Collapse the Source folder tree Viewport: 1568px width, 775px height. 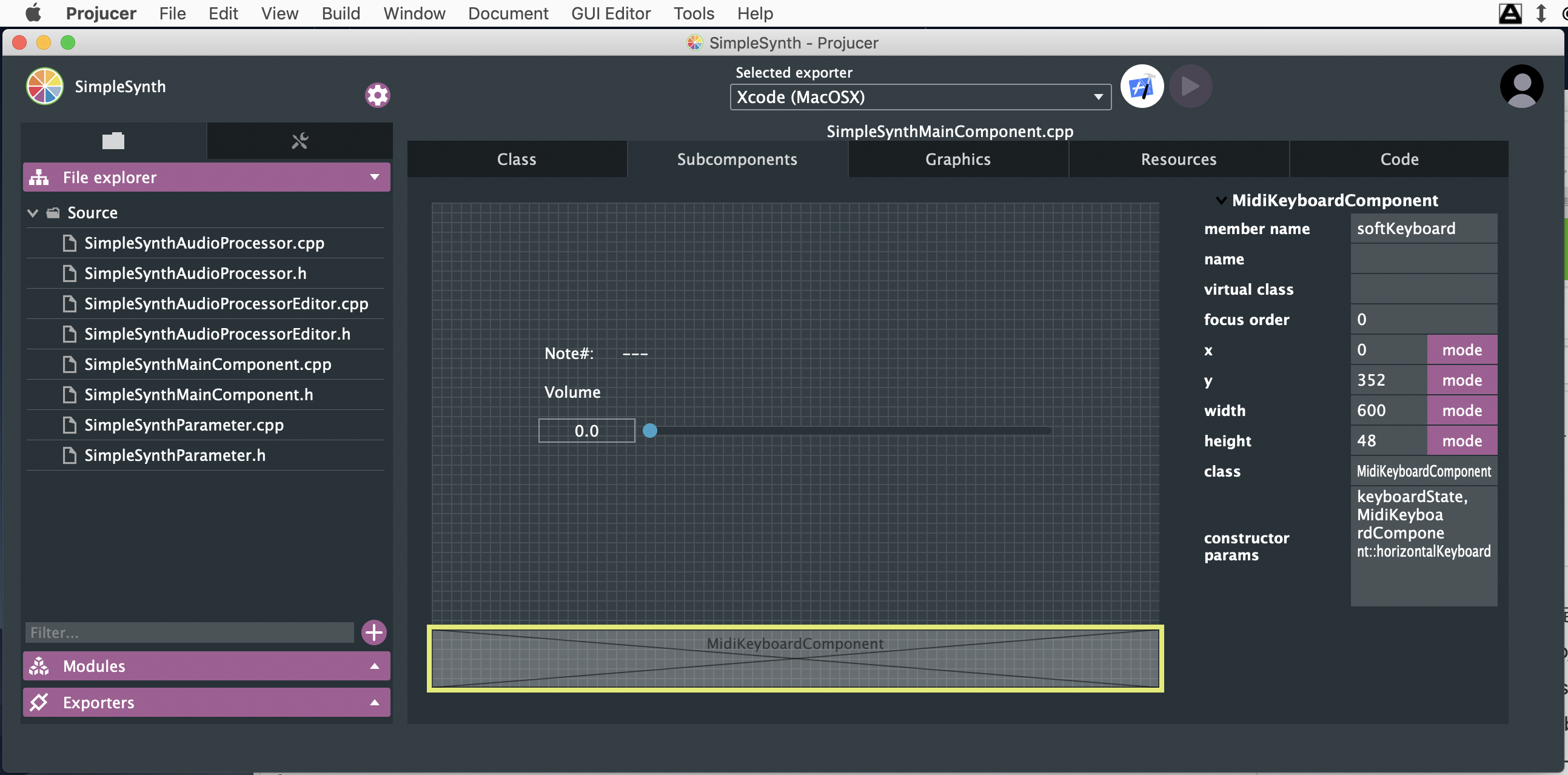tap(33, 212)
